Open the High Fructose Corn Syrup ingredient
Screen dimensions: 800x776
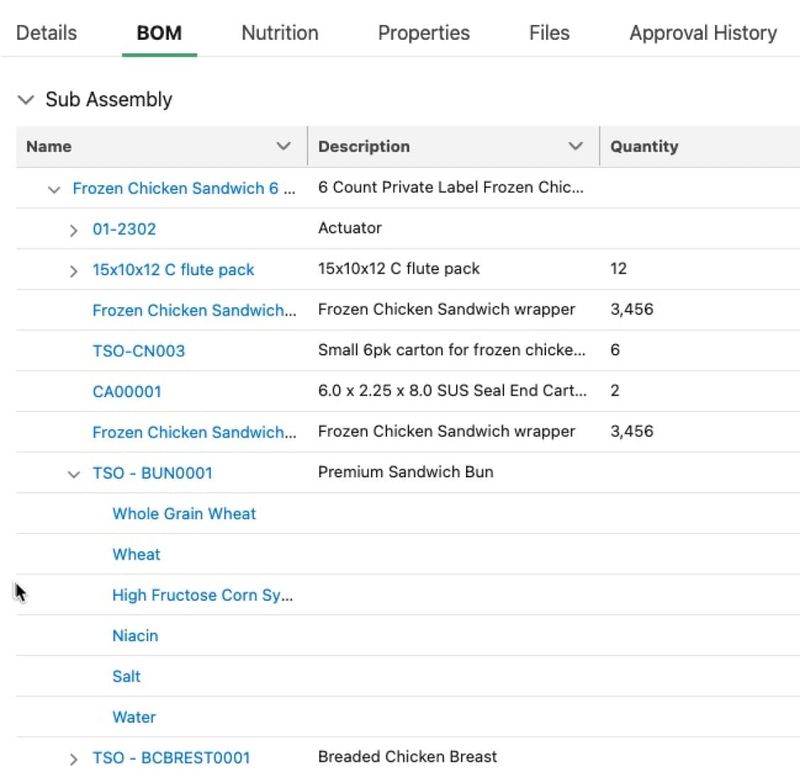click(x=203, y=595)
